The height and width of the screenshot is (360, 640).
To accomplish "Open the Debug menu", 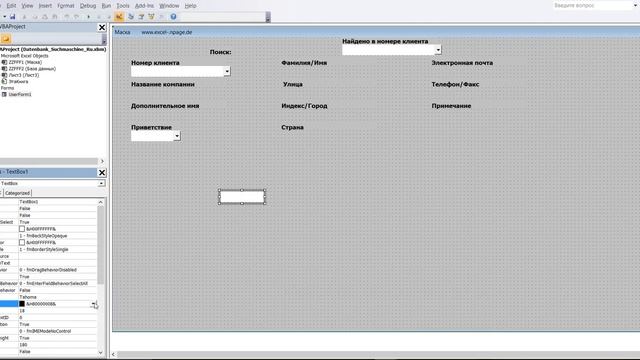I will (x=88, y=6).
